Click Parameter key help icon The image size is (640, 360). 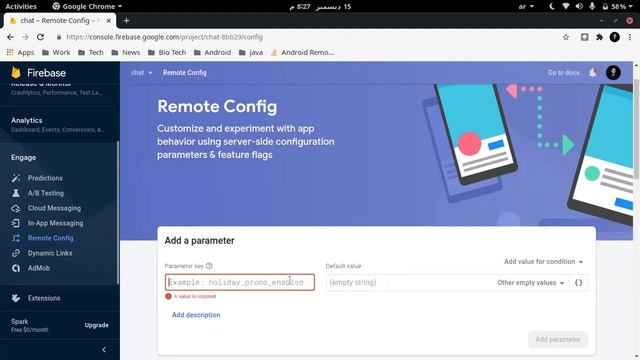point(209,266)
